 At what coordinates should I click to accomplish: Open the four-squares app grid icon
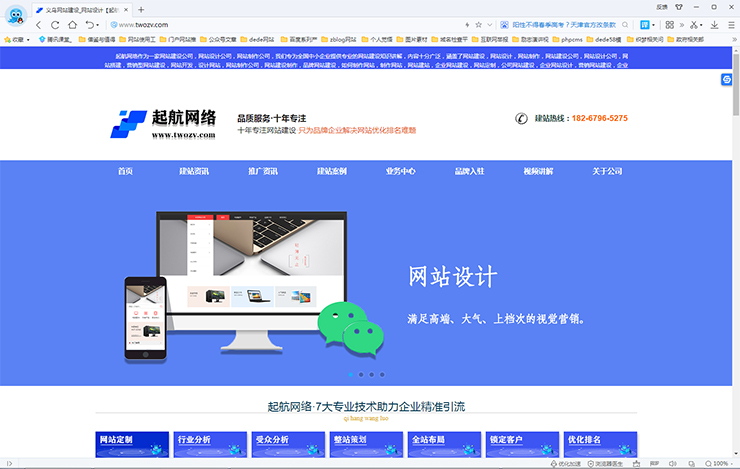click(670, 25)
